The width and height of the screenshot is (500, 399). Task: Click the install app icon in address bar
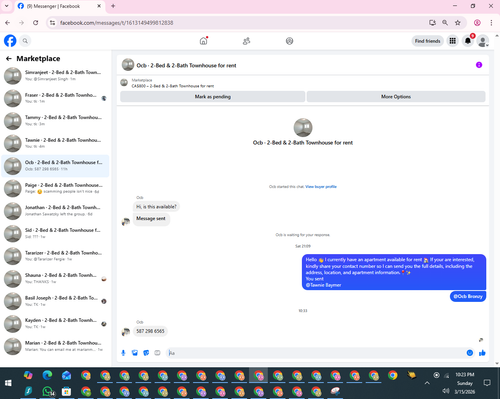(432, 23)
